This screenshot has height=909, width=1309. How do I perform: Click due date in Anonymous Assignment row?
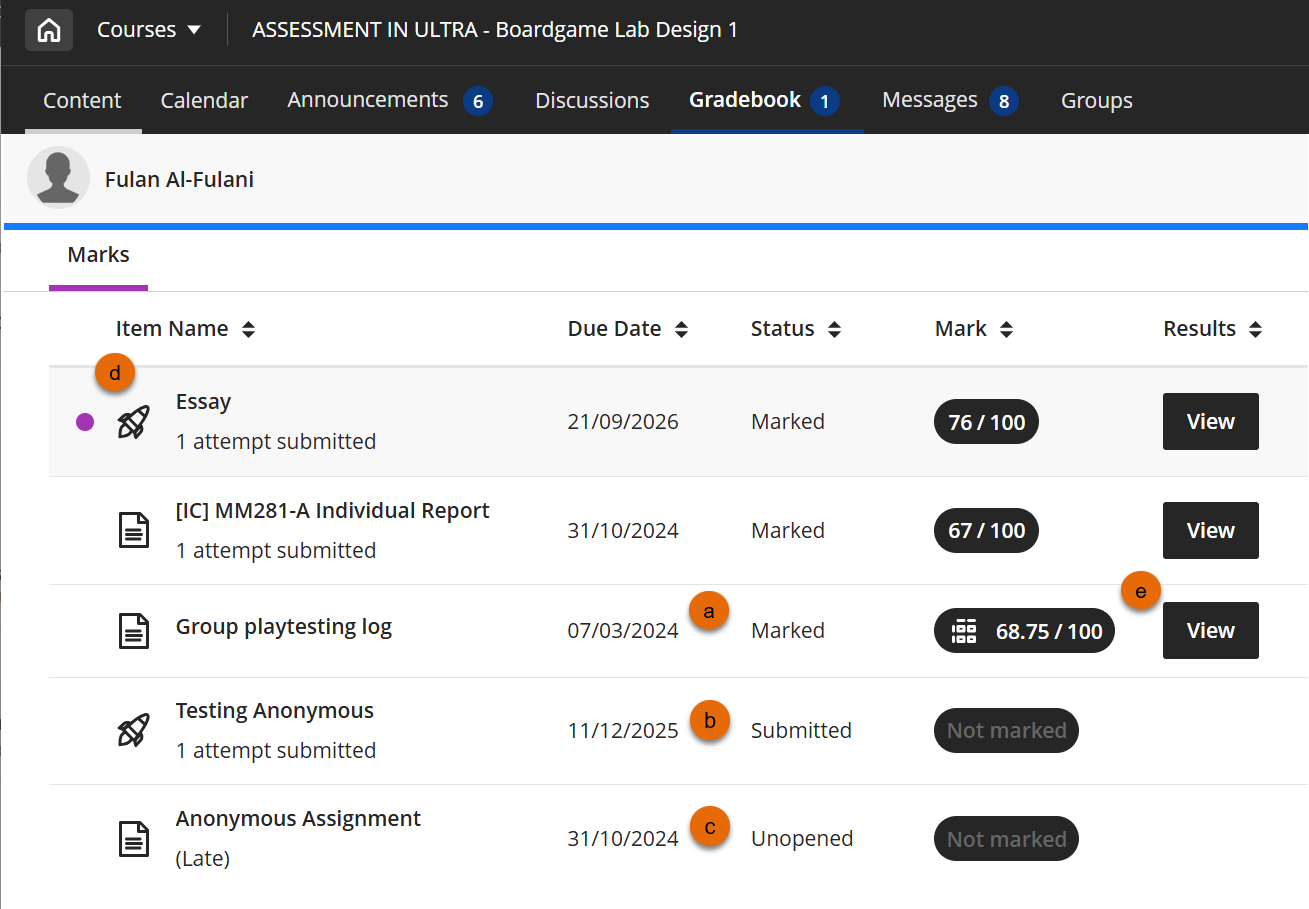[x=623, y=839]
